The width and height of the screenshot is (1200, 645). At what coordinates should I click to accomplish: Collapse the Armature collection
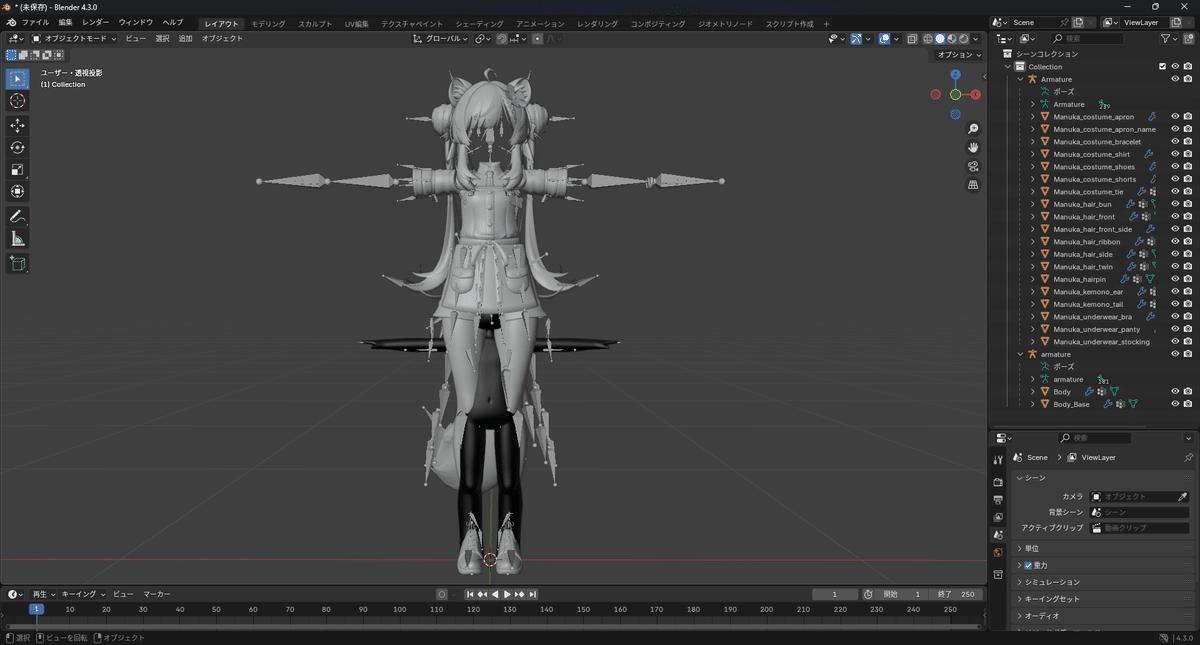pos(1018,78)
